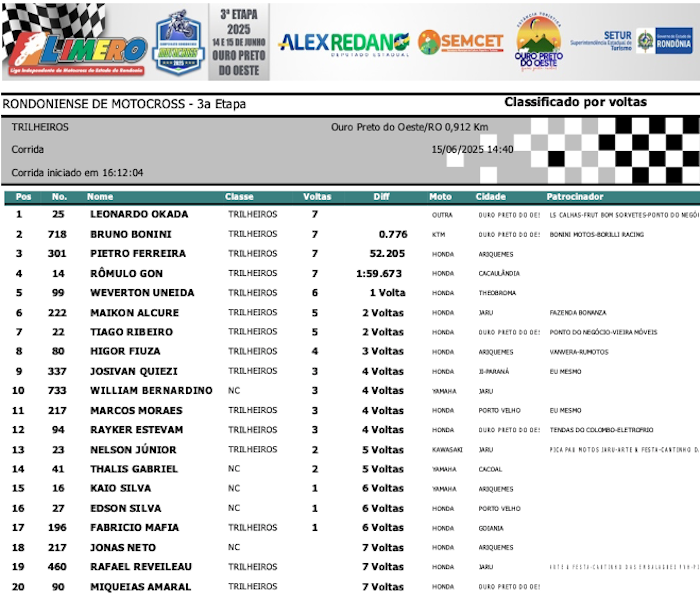This screenshot has height=598, width=700.
Task: Click the Rondoniense de Motocross 3a Etapa title
Action: [x=124, y=104]
